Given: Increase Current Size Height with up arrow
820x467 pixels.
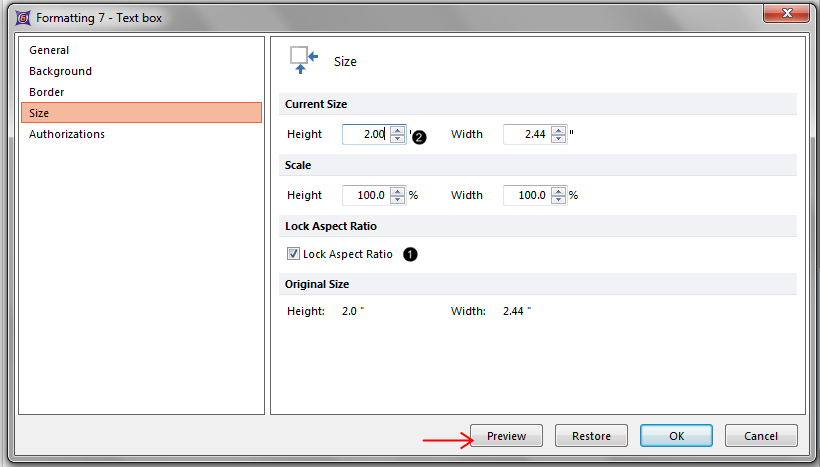Looking at the screenshot, I should [398, 129].
